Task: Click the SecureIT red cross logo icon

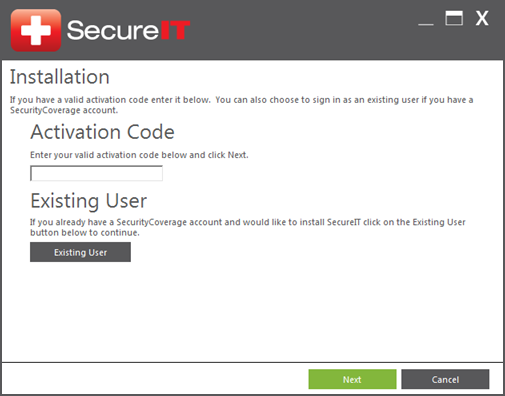Action: [x=36, y=30]
